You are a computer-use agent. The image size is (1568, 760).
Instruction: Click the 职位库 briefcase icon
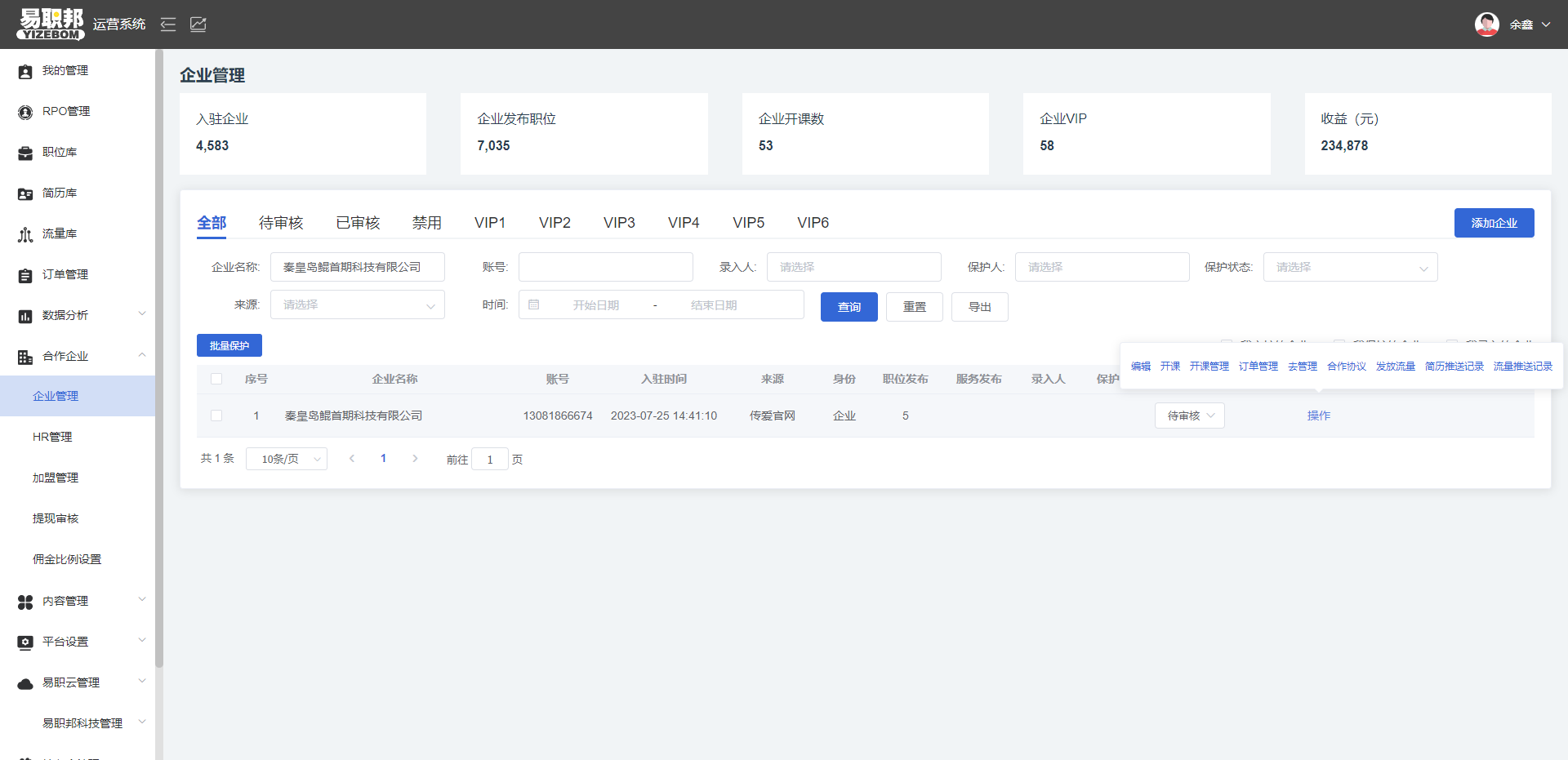[x=25, y=153]
